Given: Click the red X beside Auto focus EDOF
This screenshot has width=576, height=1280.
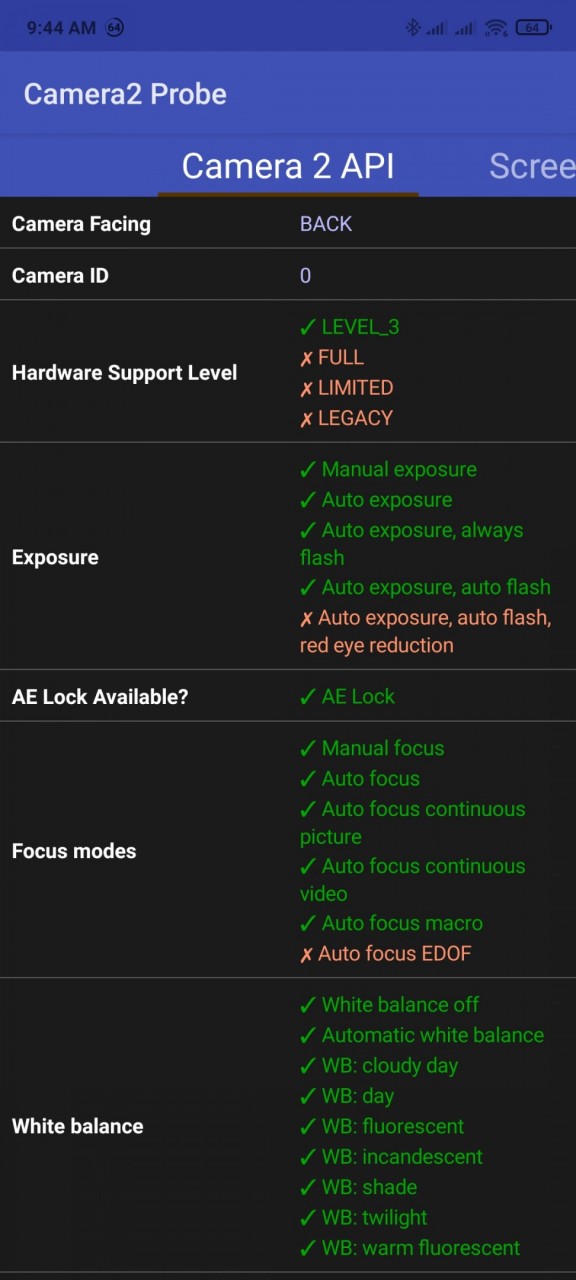Looking at the screenshot, I should pos(306,954).
